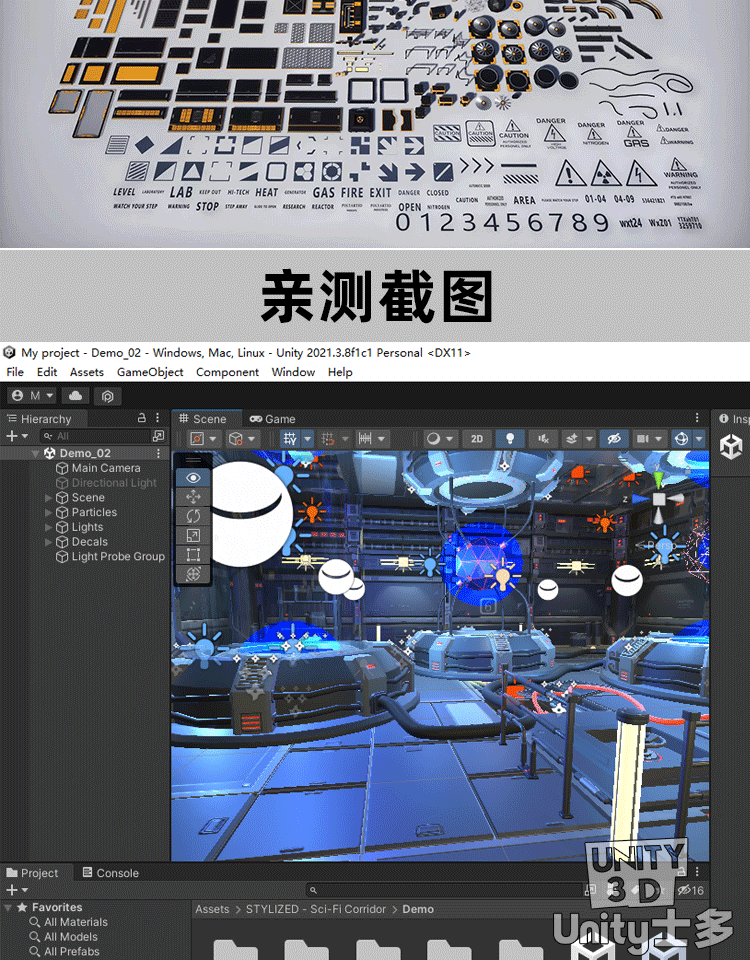
Task: Toggle scene visibility hidden-objects eye button
Action: click(613, 438)
